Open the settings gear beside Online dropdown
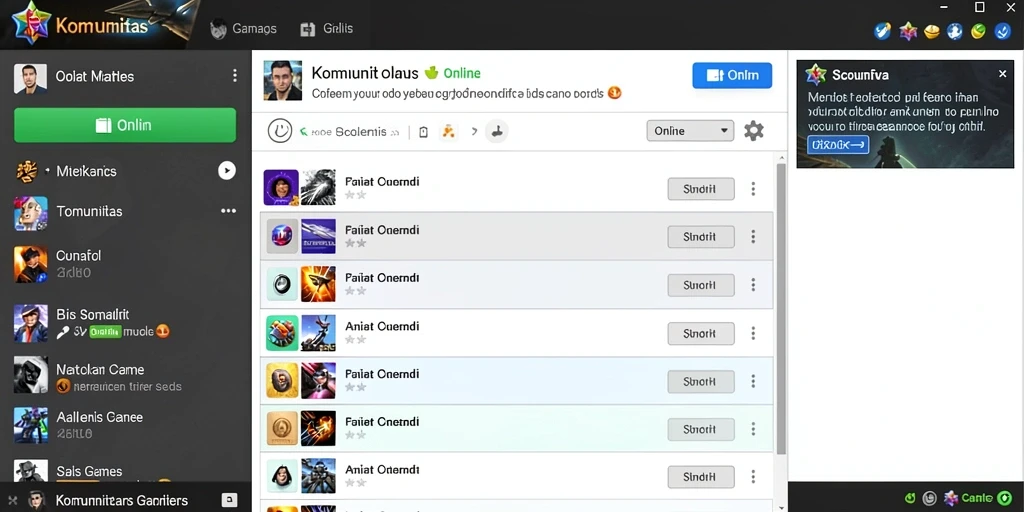 [x=754, y=131]
